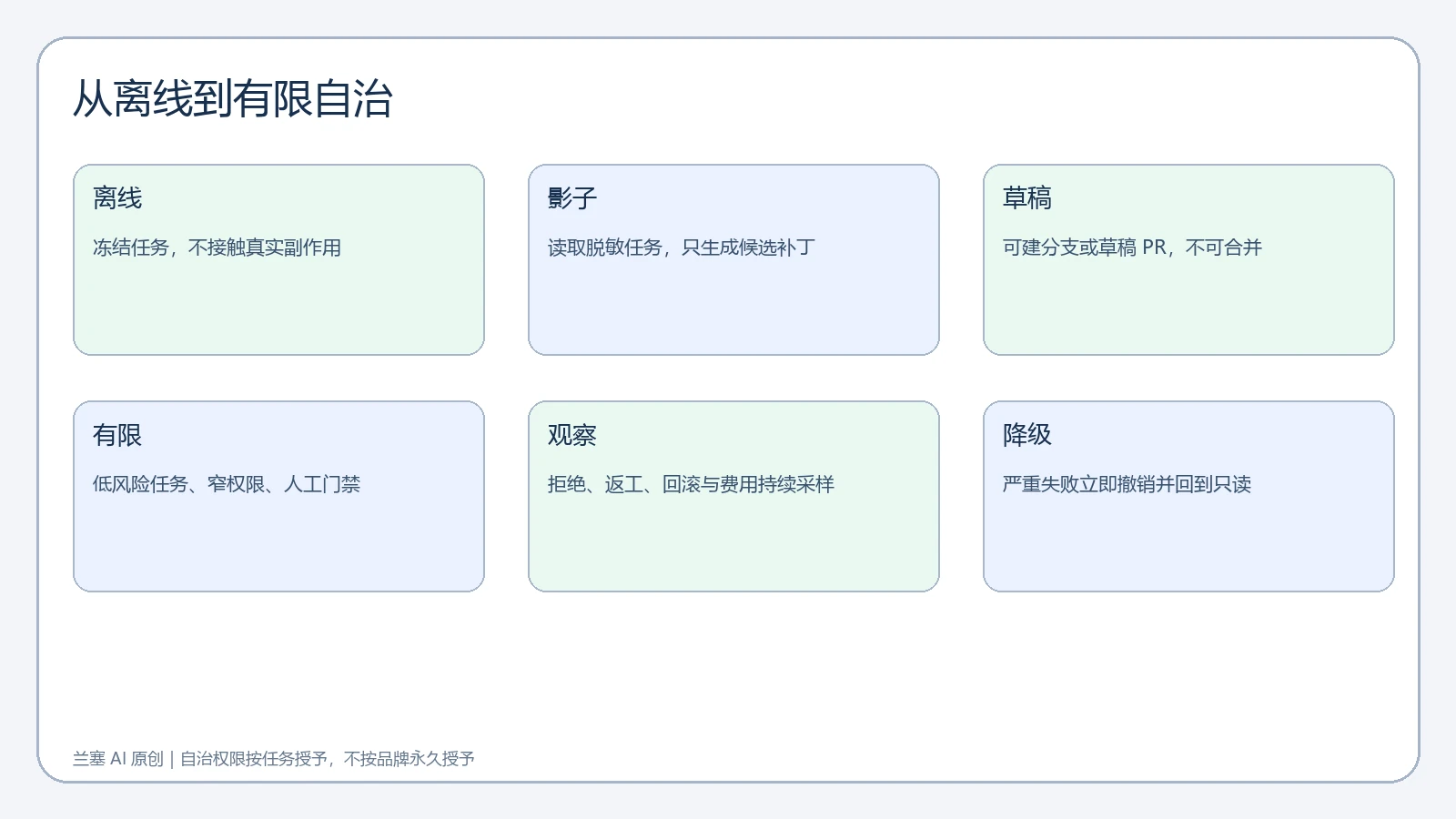Click the footer text 兰塞 AI 原创

[x=118, y=759]
